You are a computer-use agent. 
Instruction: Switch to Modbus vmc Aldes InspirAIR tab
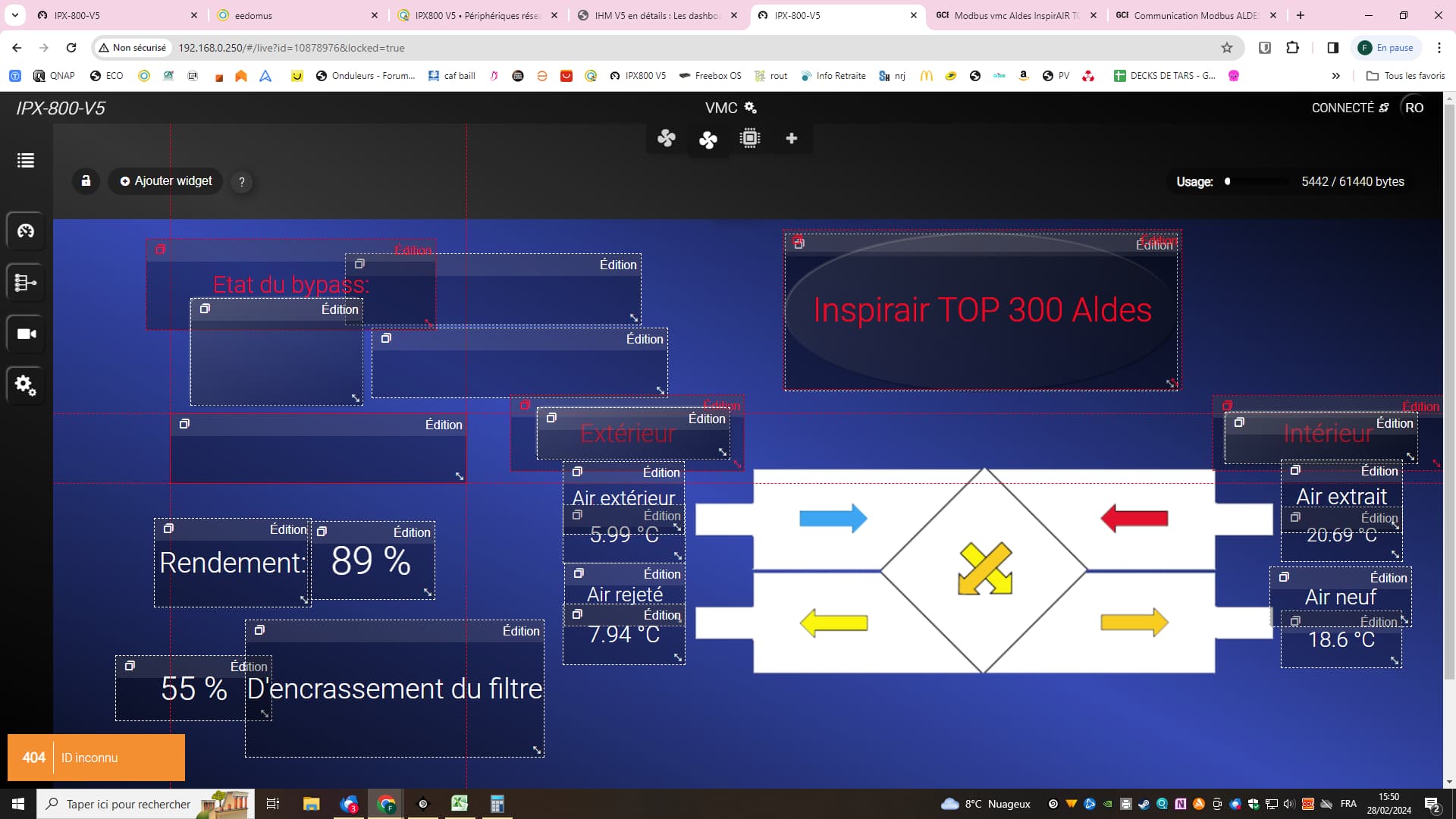click(1018, 15)
